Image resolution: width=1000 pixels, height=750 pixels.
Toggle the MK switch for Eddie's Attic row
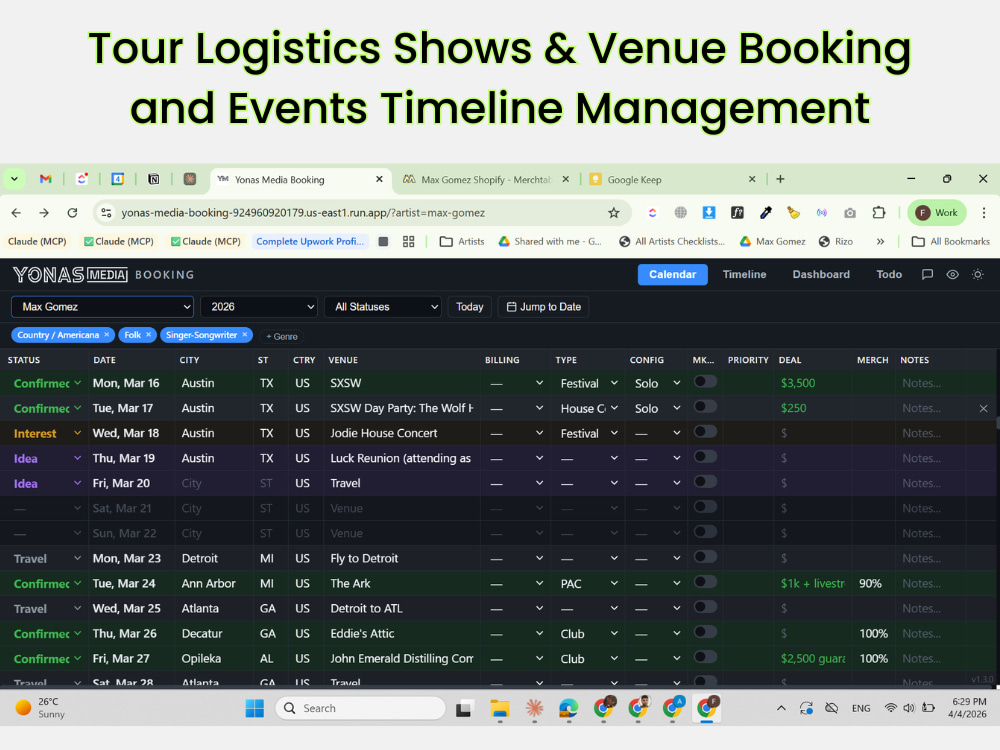[705, 632]
